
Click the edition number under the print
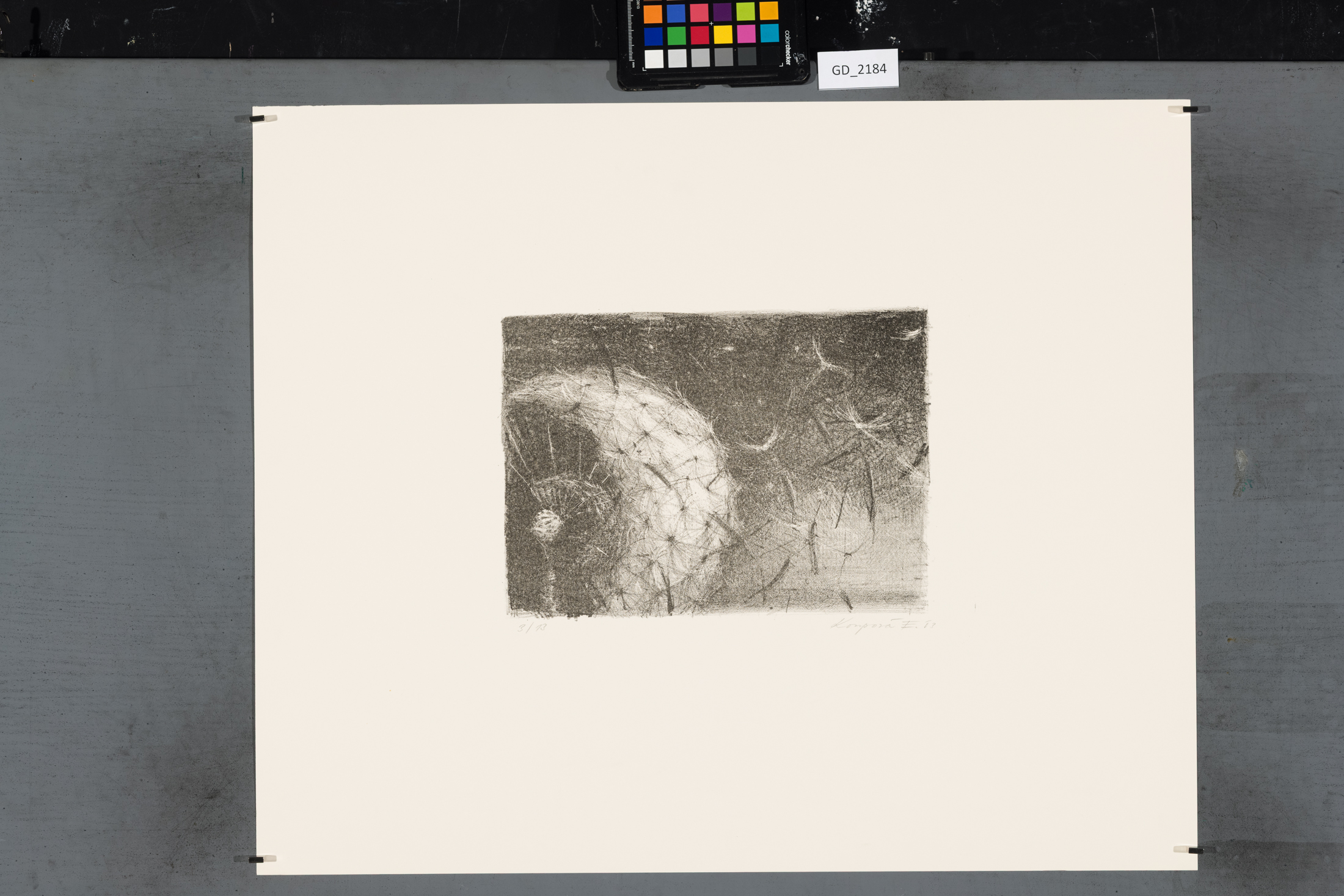(531, 627)
